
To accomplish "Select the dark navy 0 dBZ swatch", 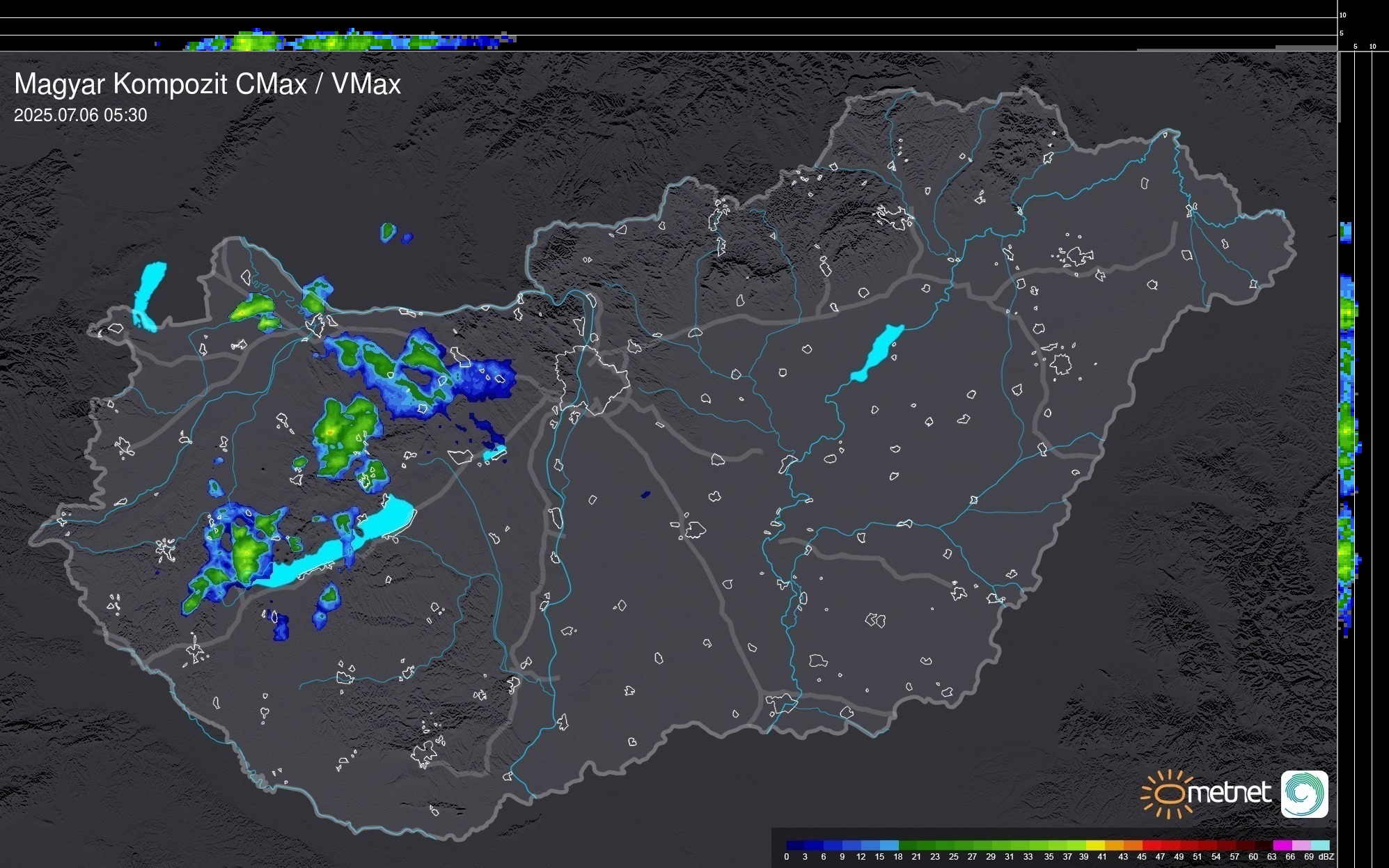I will [795, 845].
